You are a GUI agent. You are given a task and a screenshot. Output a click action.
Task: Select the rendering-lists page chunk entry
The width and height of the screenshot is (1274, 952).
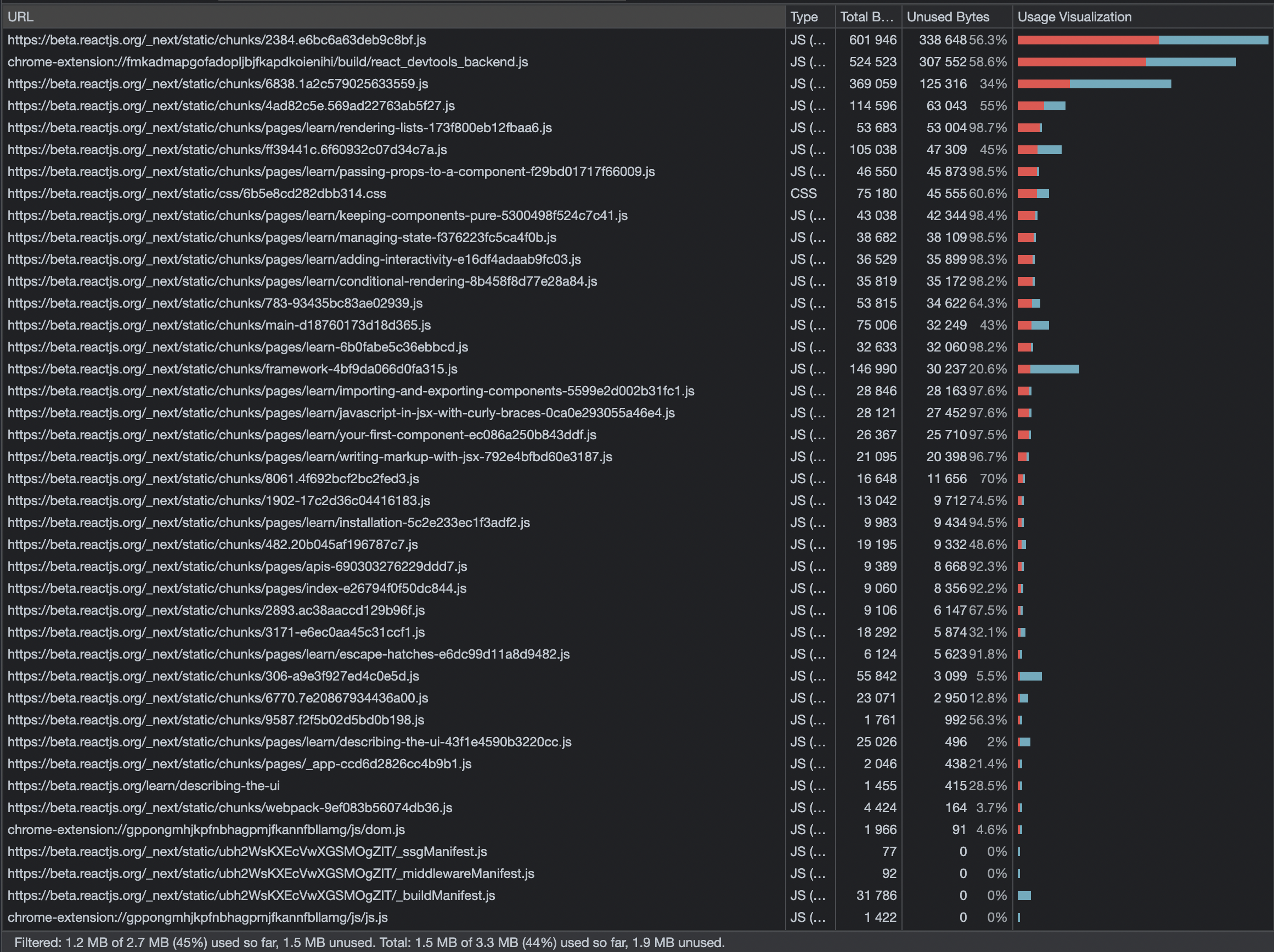[x=279, y=127]
